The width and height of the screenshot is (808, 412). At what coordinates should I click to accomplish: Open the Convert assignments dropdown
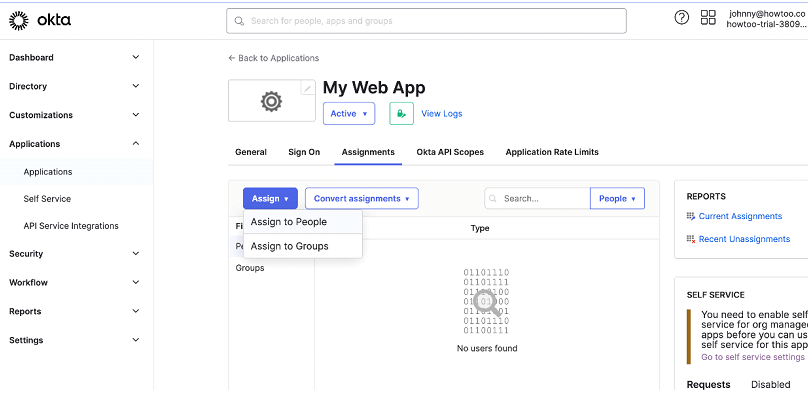(361, 199)
